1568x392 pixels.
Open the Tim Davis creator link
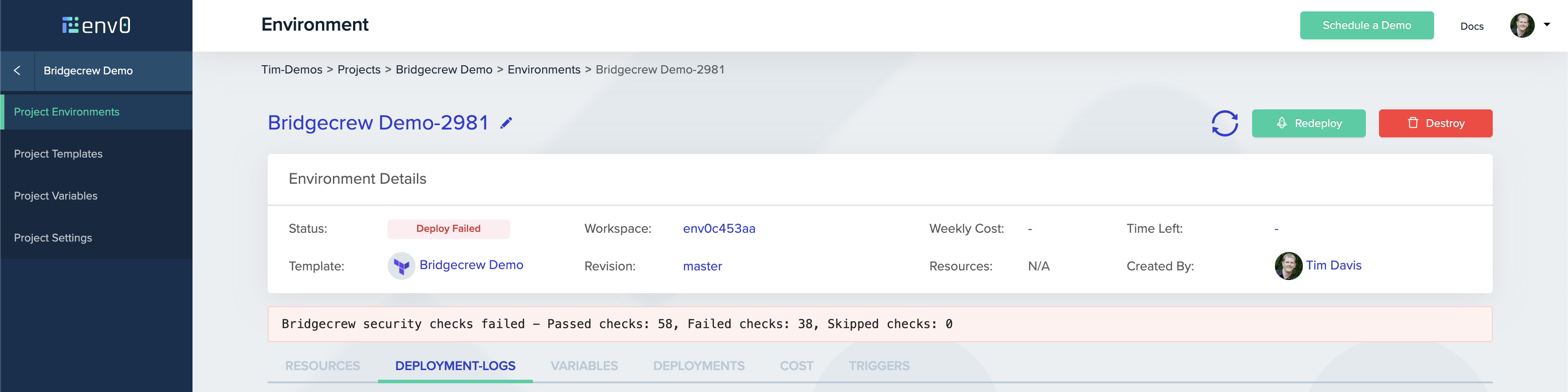(x=1333, y=266)
